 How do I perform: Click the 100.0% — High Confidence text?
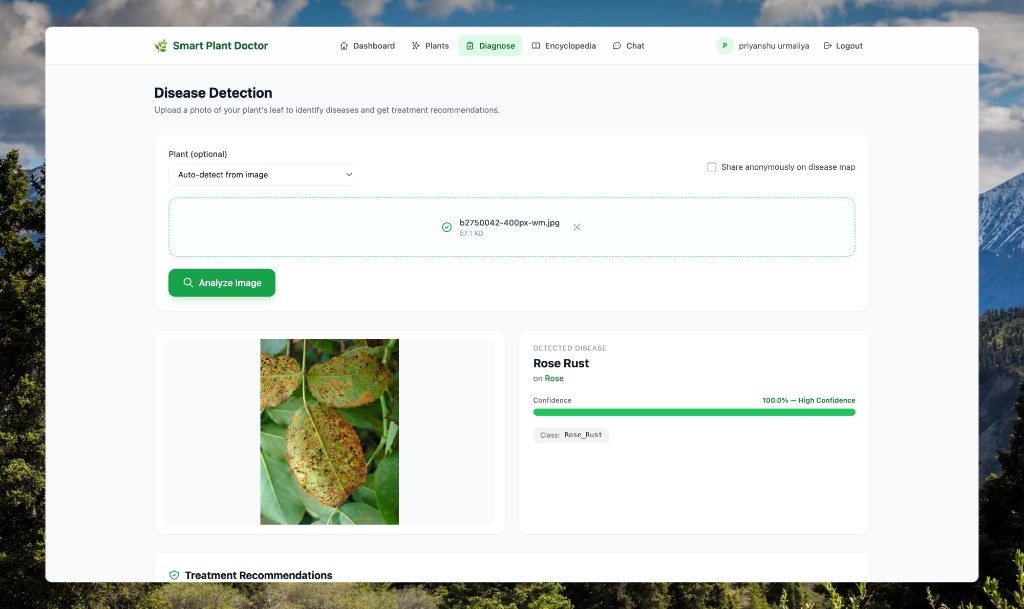coord(808,400)
